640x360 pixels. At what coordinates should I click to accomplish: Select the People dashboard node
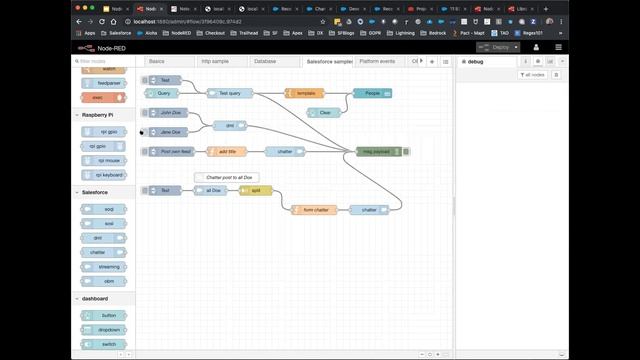372,93
